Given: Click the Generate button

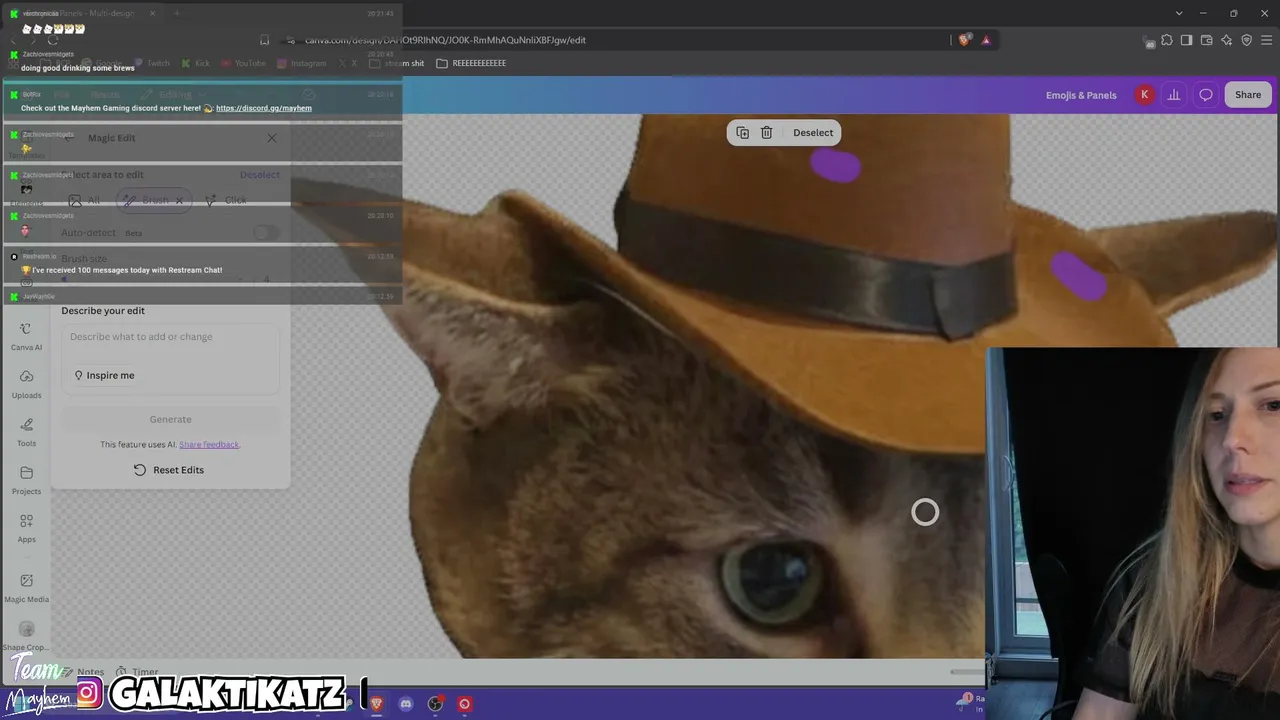Looking at the screenshot, I should coord(170,420).
